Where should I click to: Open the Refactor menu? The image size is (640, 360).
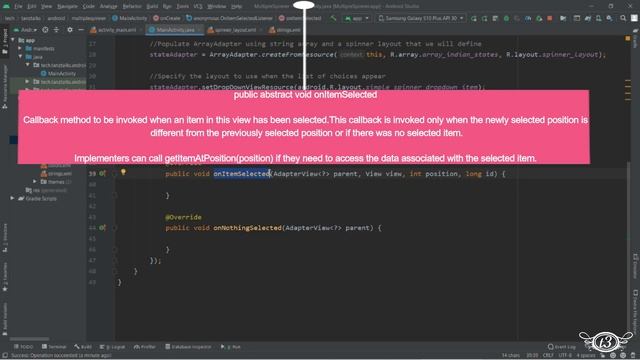point(132,6)
